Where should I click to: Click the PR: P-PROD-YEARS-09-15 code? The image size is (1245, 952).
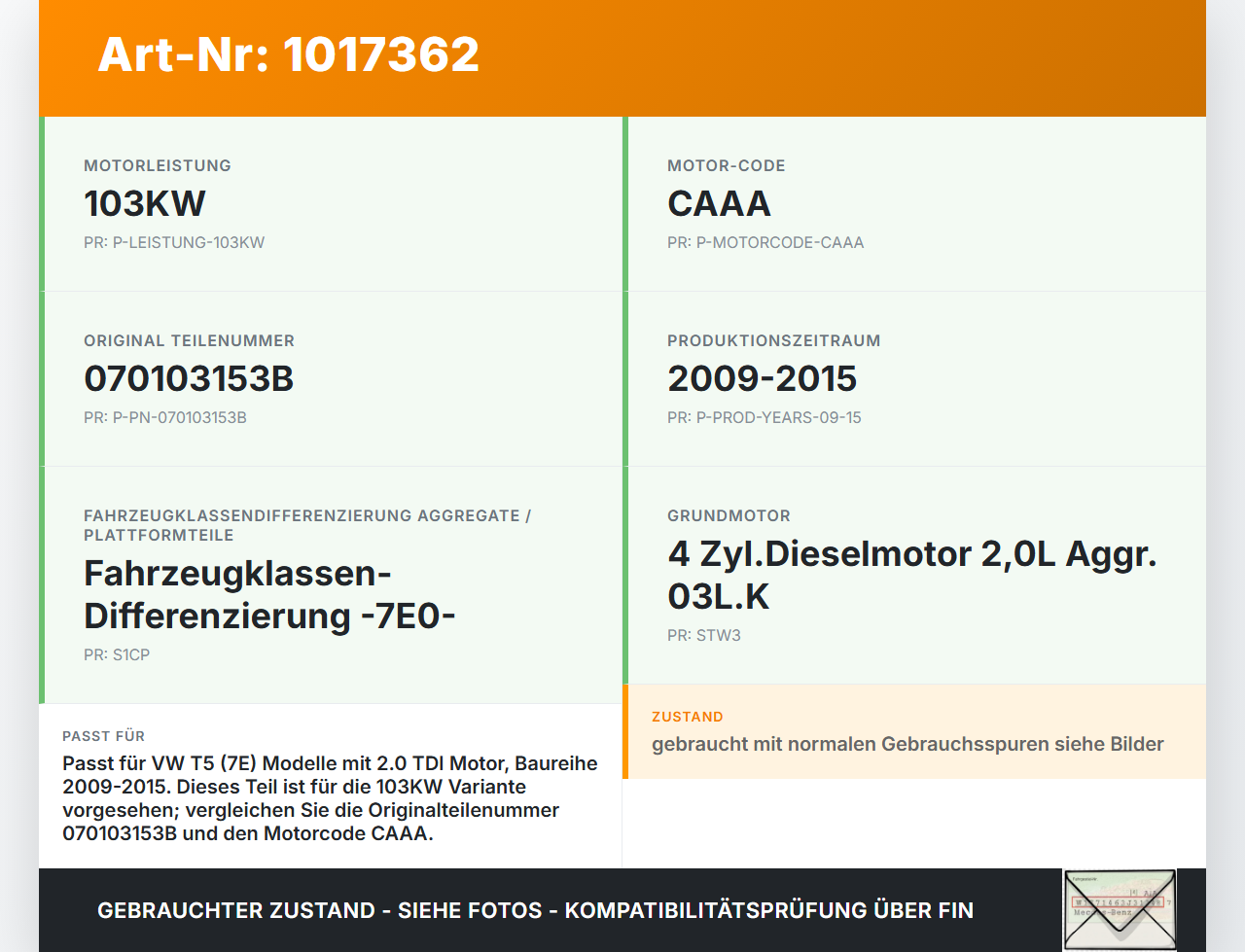(765, 417)
